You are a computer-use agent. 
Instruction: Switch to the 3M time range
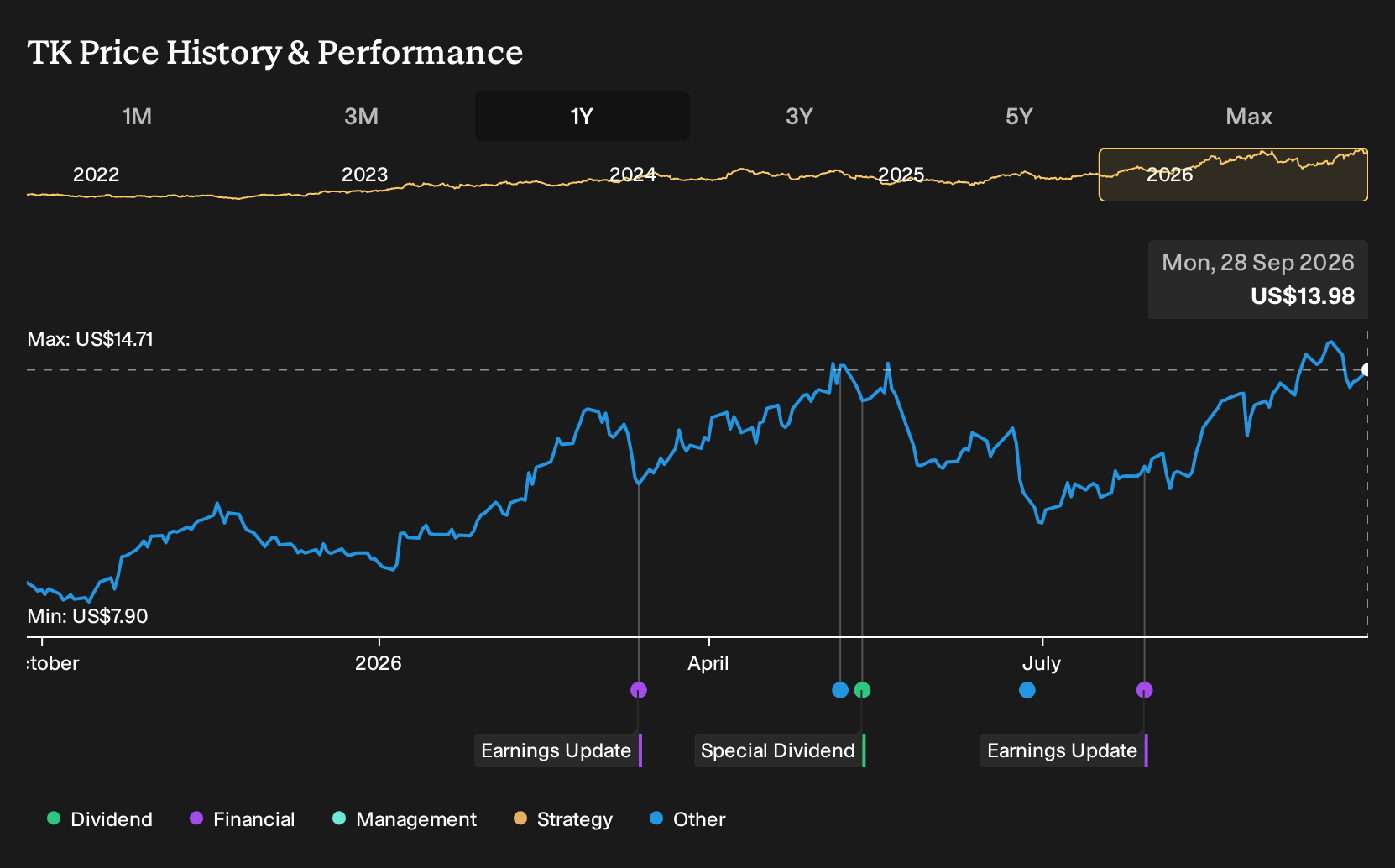point(361,117)
